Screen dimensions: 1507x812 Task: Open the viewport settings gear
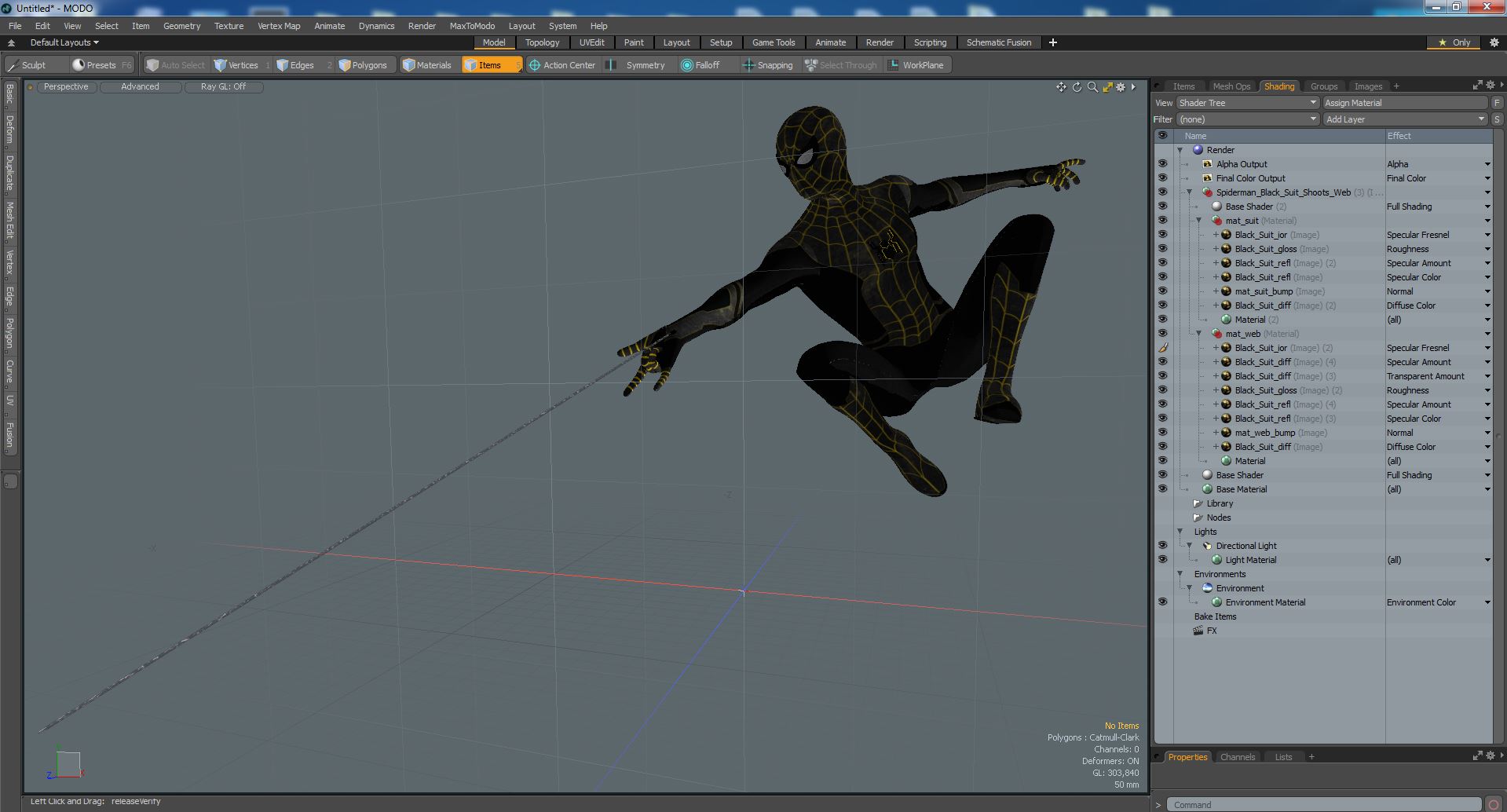[1121, 87]
